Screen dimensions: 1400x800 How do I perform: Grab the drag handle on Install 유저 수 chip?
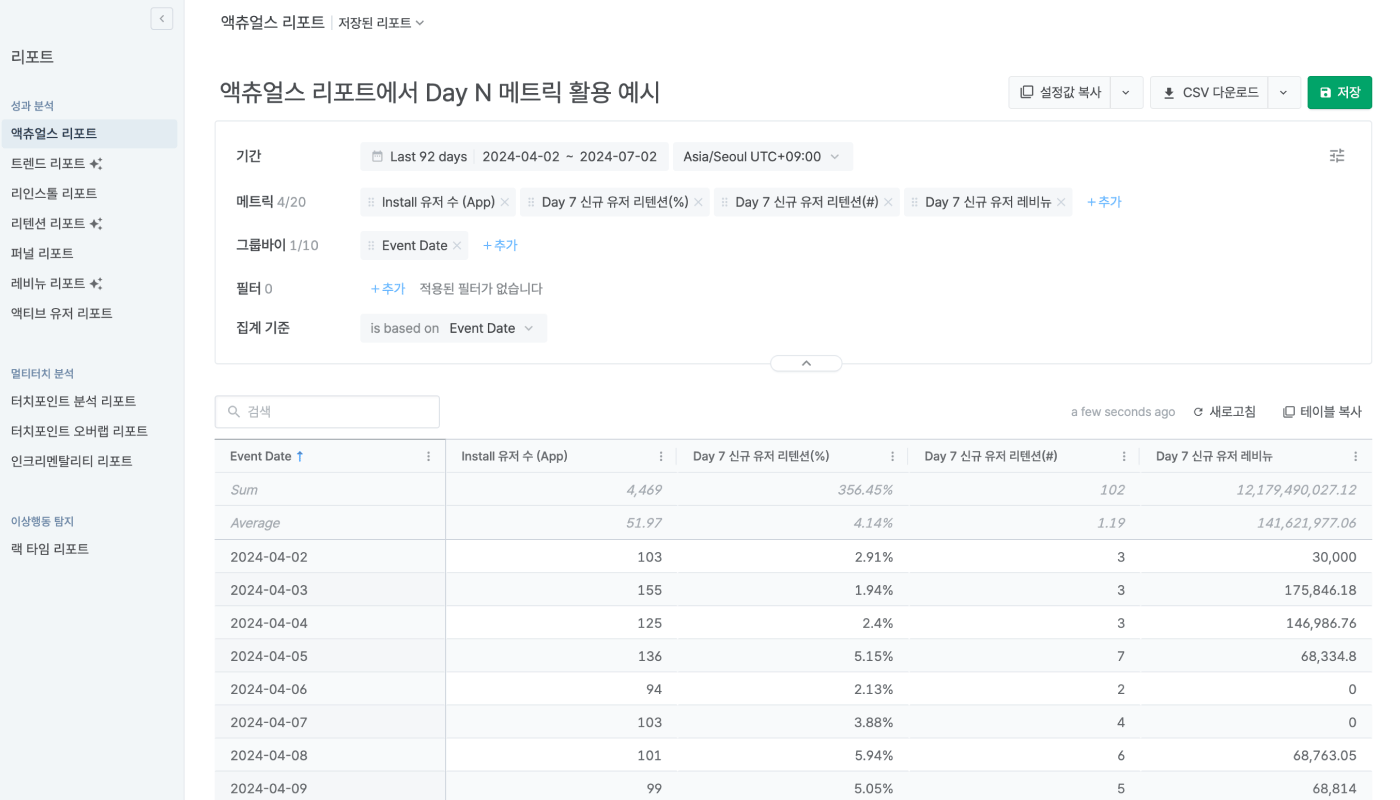pos(372,202)
